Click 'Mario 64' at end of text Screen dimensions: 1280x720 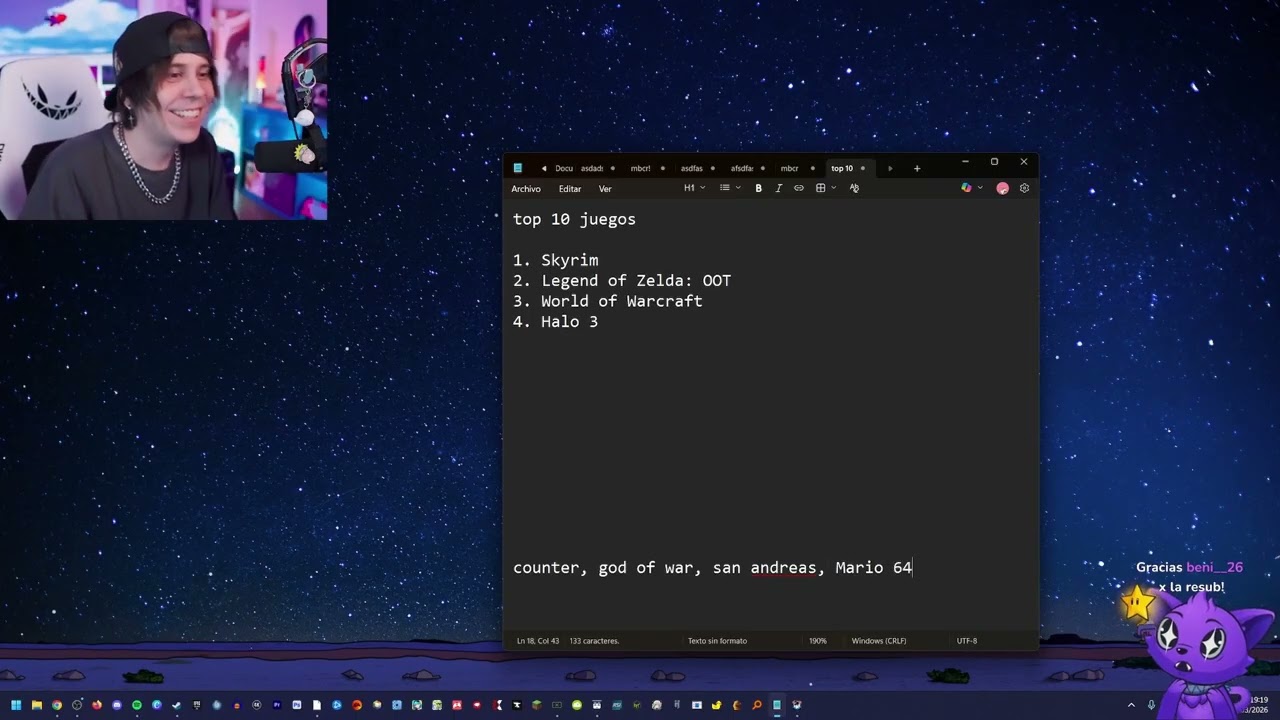point(873,568)
